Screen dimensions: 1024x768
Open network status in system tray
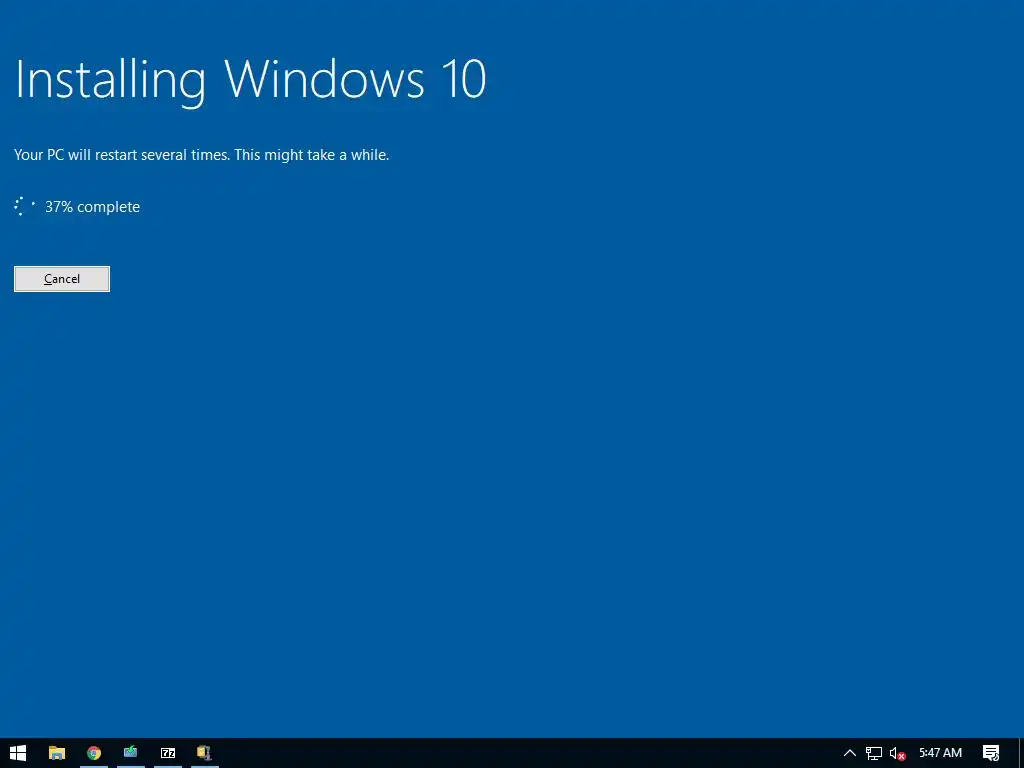coord(874,753)
